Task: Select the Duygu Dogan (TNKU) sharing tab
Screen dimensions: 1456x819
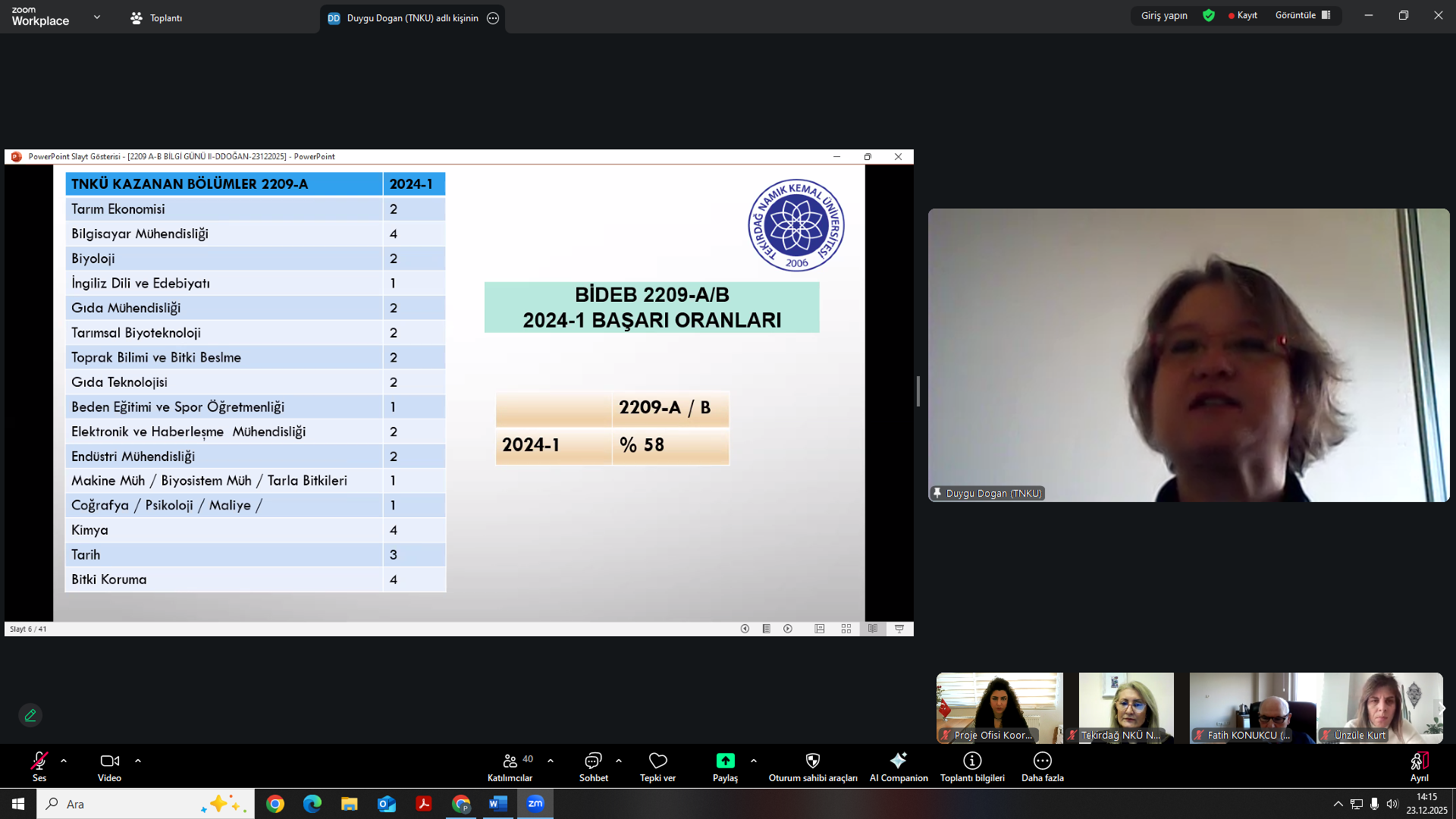Action: [x=411, y=18]
